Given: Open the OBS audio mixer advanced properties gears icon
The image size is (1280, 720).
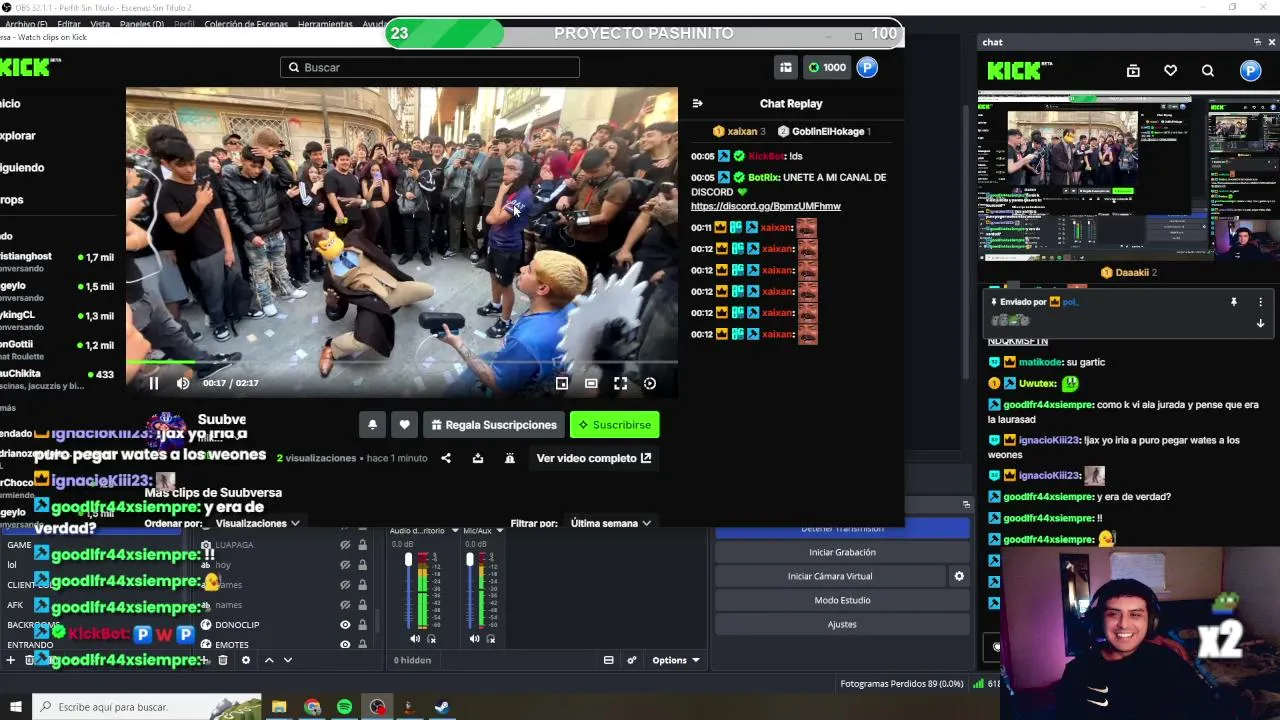Looking at the screenshot, I should (x=632, y=660).
